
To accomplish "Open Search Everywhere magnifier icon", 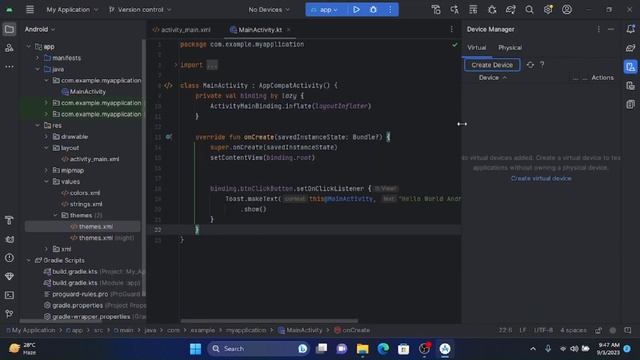I will pos(529,9).
